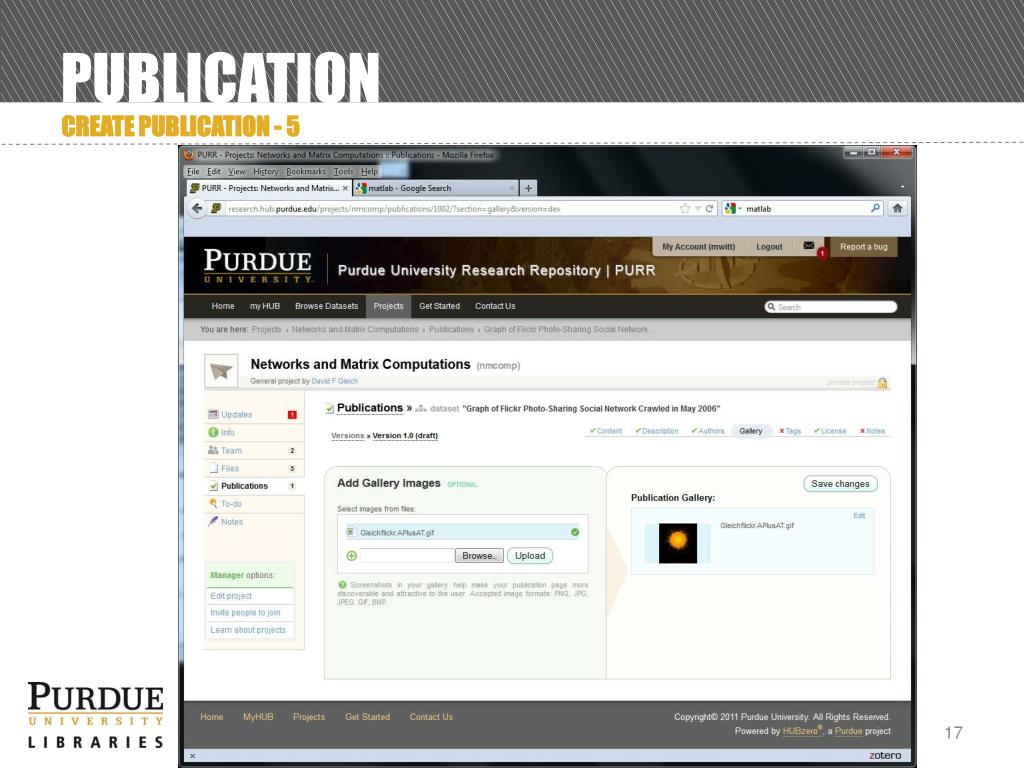Click gallery image thumbnail of sun graph
Viewport: 1024px width, 768px height.
pyautogui.click(x=678, y=543)
